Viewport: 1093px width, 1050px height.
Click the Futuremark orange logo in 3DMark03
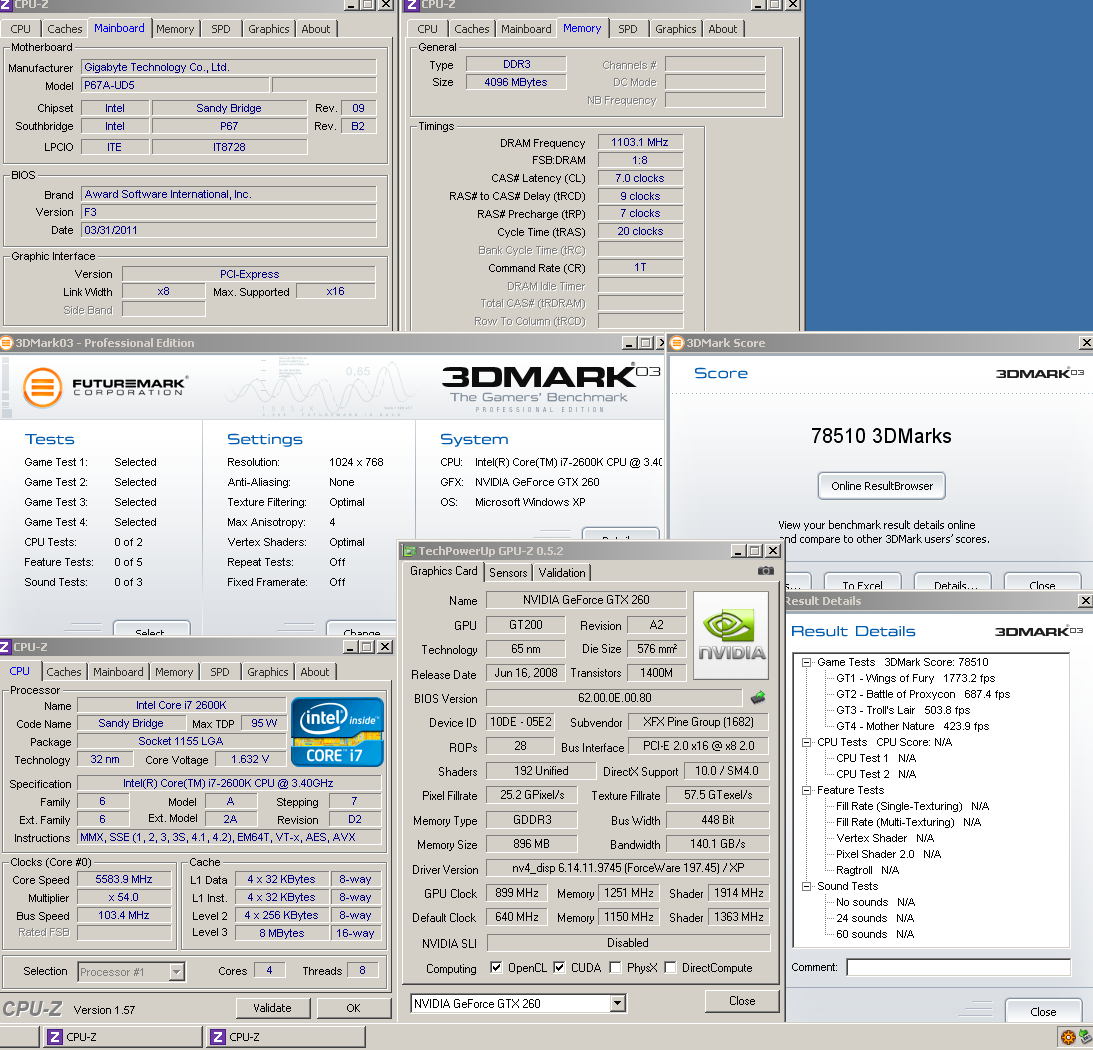click(x=42, y=387)
